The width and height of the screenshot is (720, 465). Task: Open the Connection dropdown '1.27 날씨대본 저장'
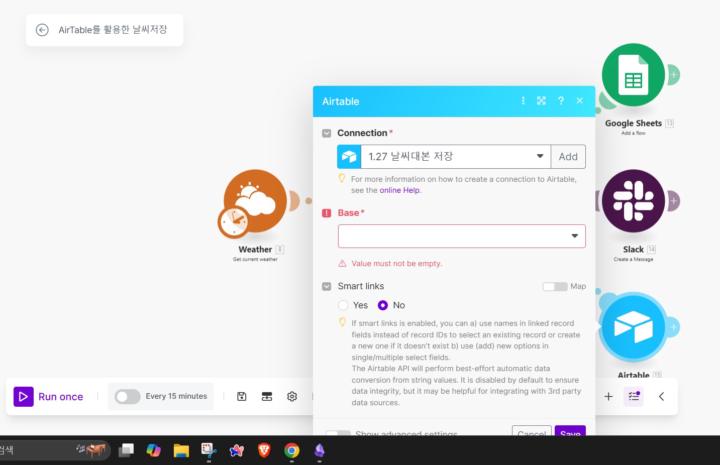tap(456, 157)
